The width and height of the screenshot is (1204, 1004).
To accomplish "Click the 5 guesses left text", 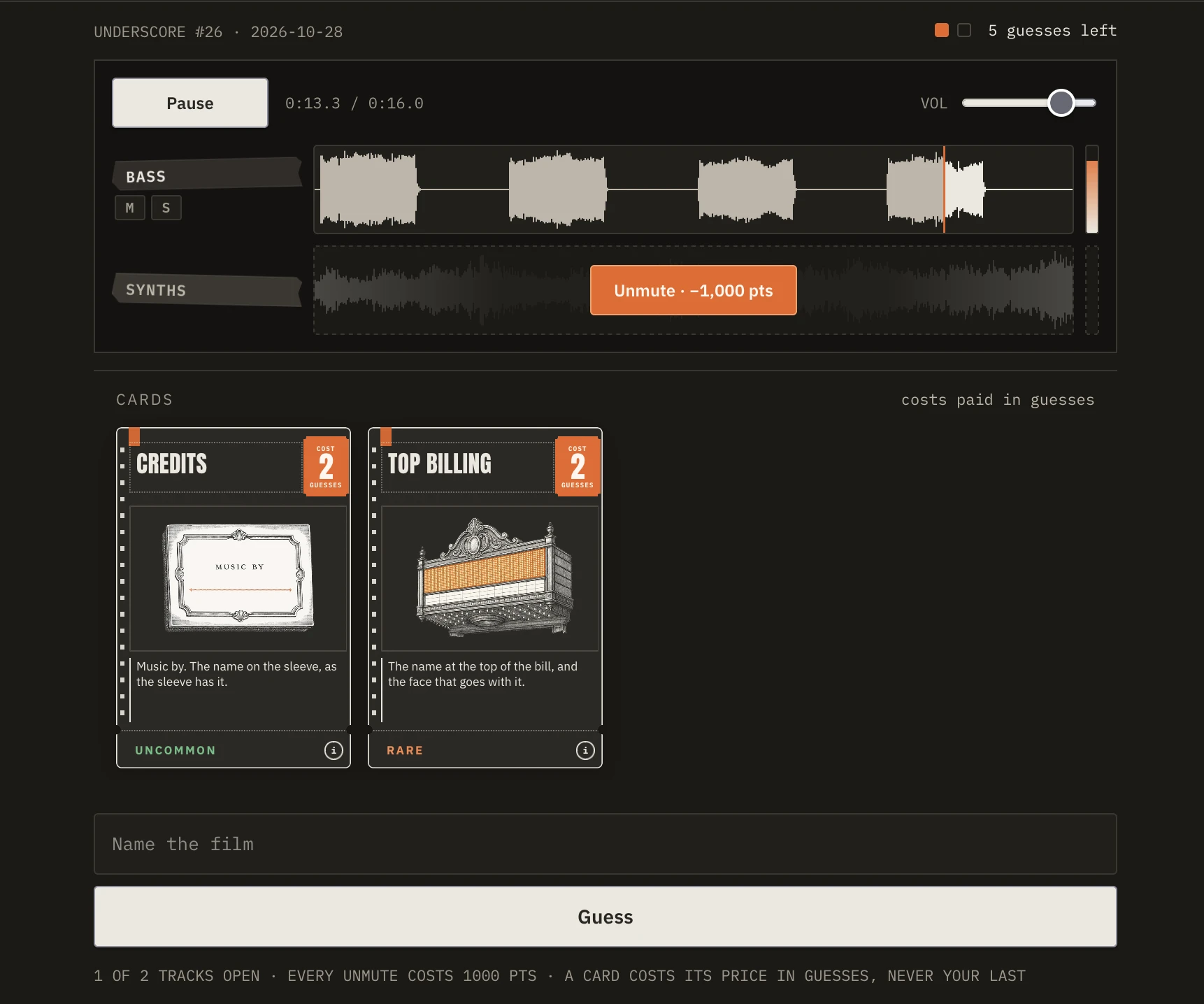I will (1052, 31).
